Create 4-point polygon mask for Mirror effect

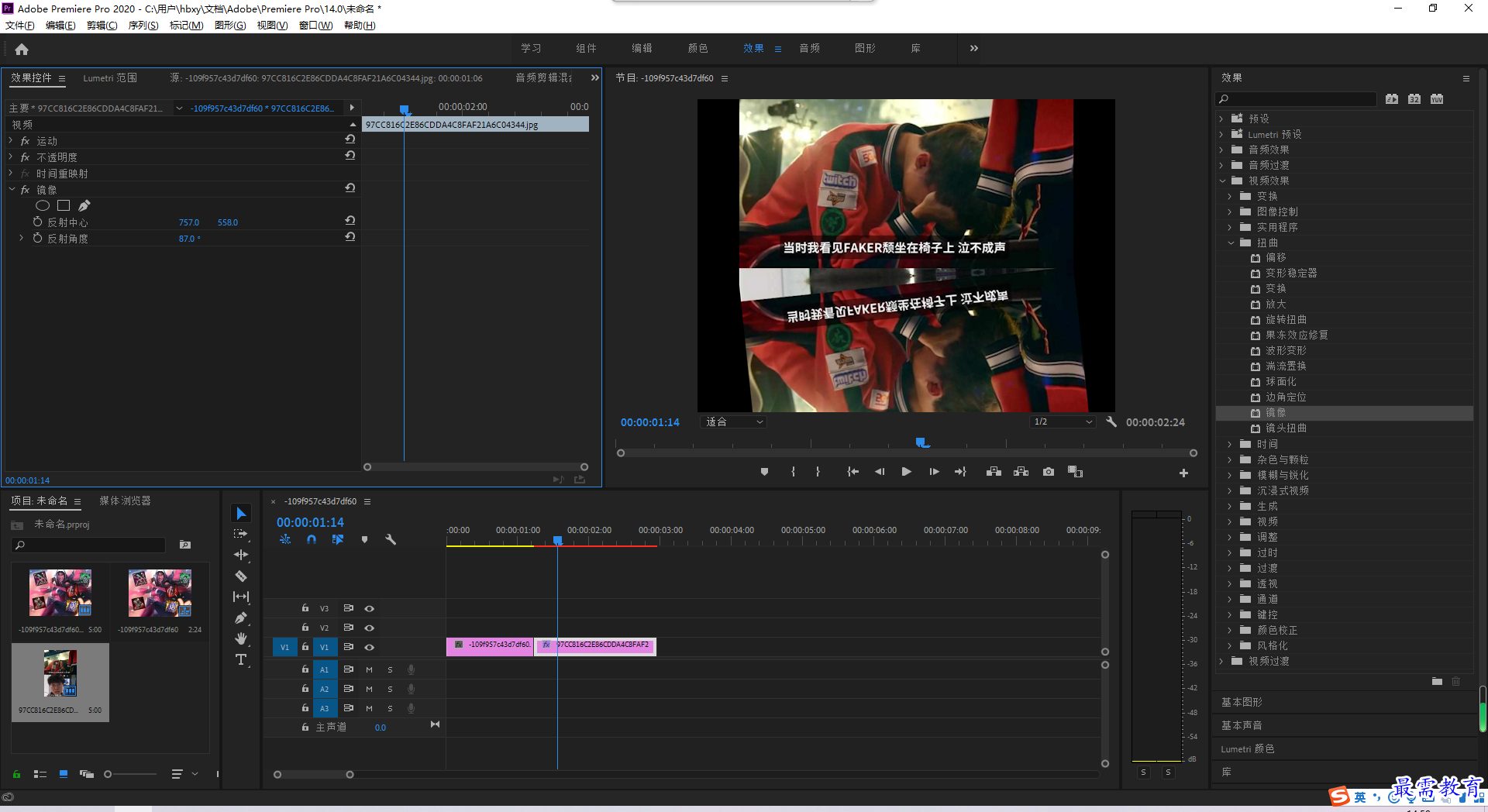pos(64,205)
